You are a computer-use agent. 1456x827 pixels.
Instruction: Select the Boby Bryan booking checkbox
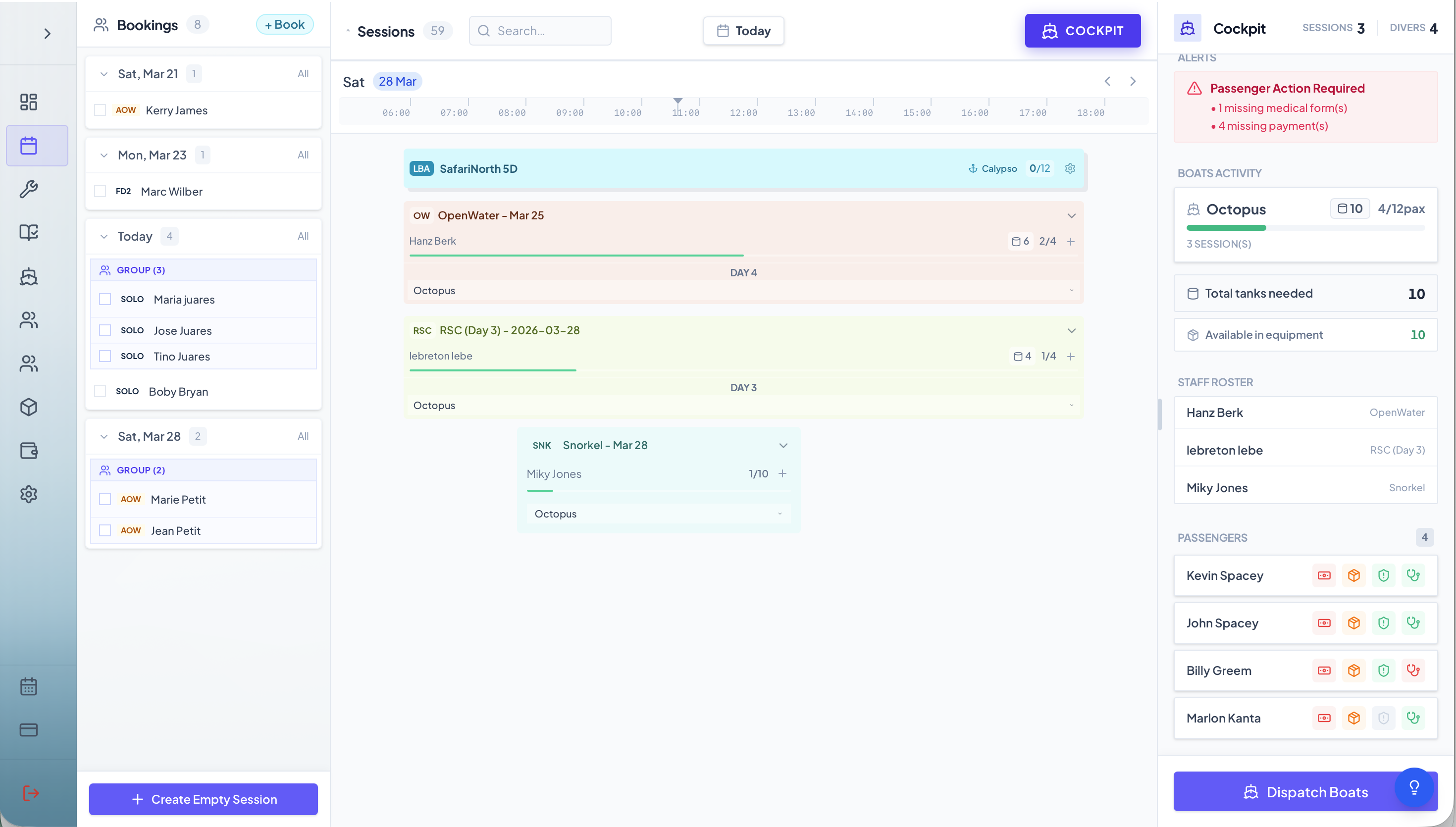click(100, 391)
